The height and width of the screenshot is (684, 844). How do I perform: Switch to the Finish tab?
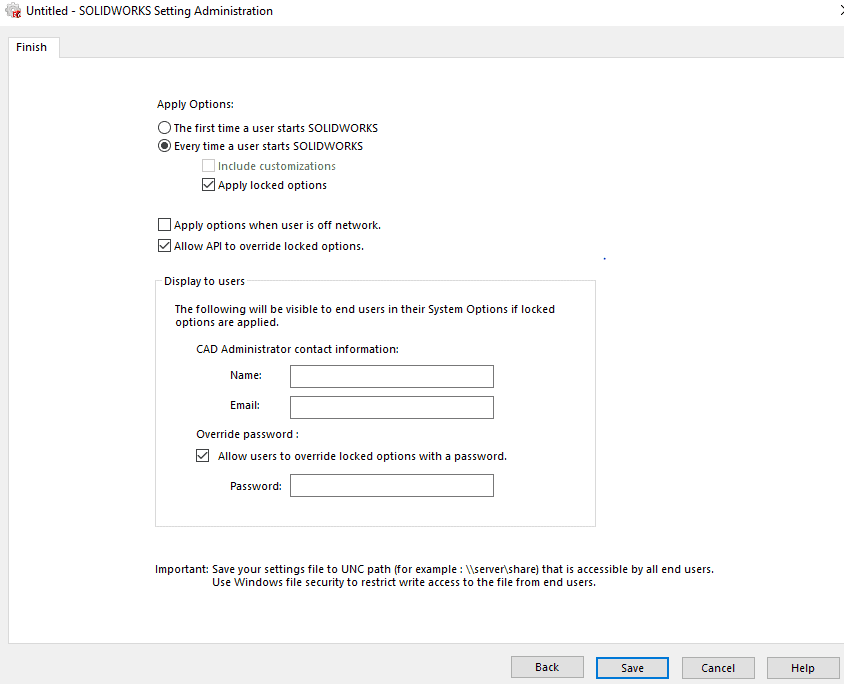(x=32, y=47)
